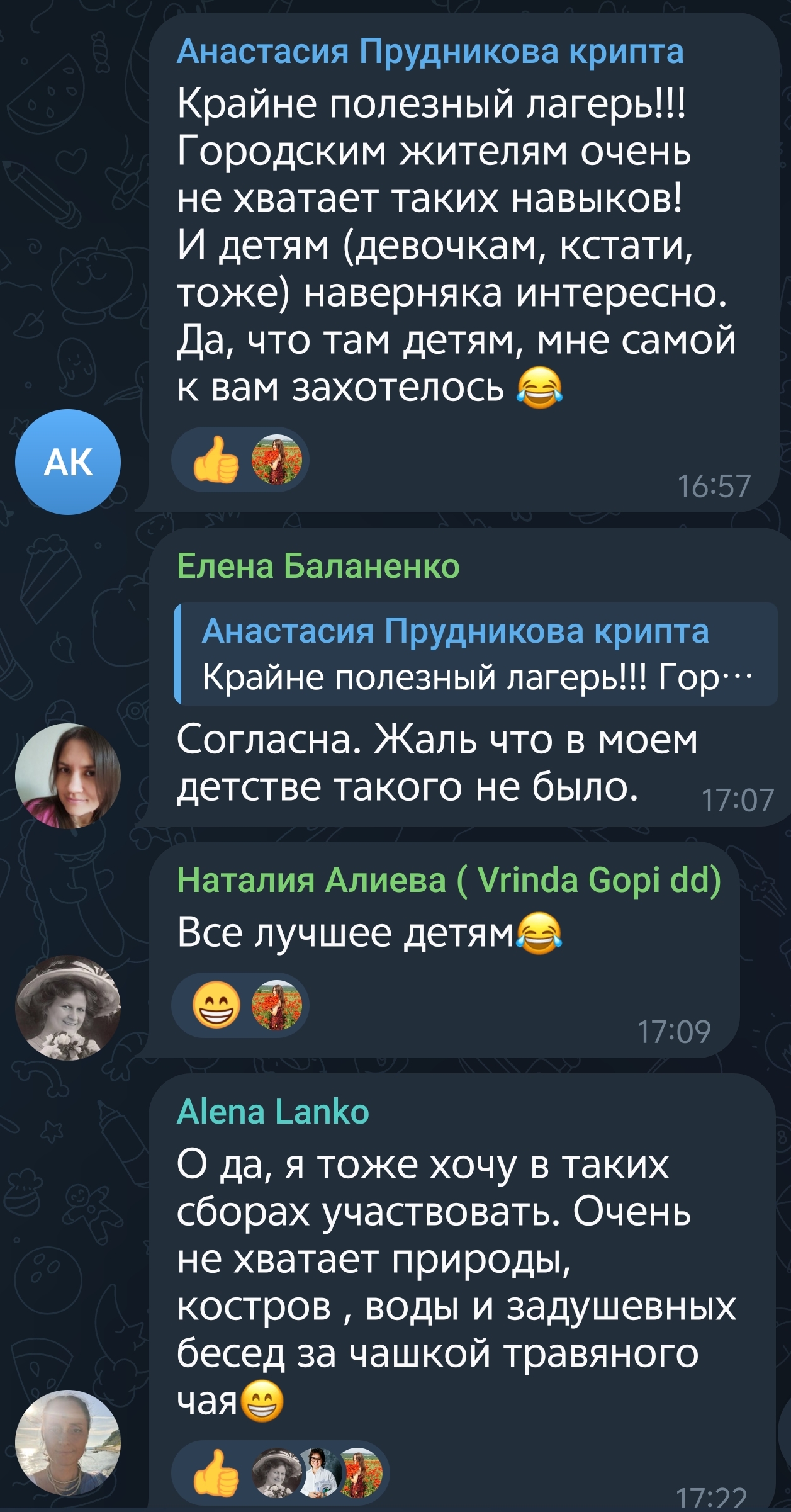Open the Анастасия Прудникова крипта name at top
Screen dimensions: 791x1512
tap(430, 52)
